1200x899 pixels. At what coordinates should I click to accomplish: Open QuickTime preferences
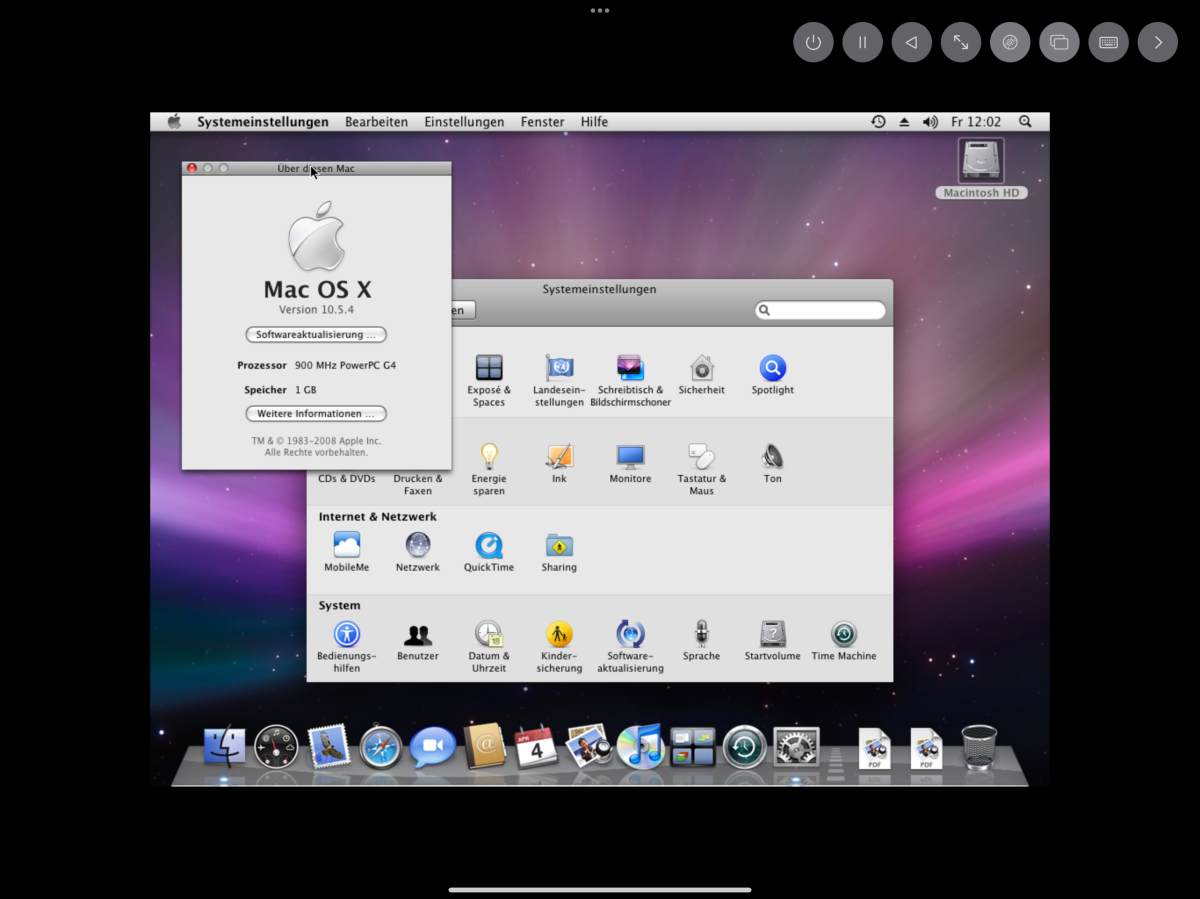click(488, 552)
